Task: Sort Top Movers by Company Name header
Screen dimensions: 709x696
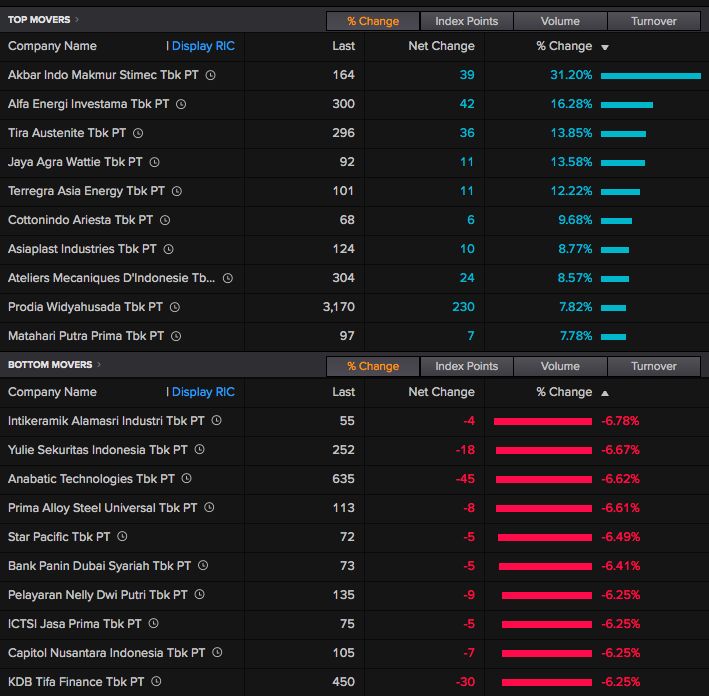Action: (x=52, y=46)
